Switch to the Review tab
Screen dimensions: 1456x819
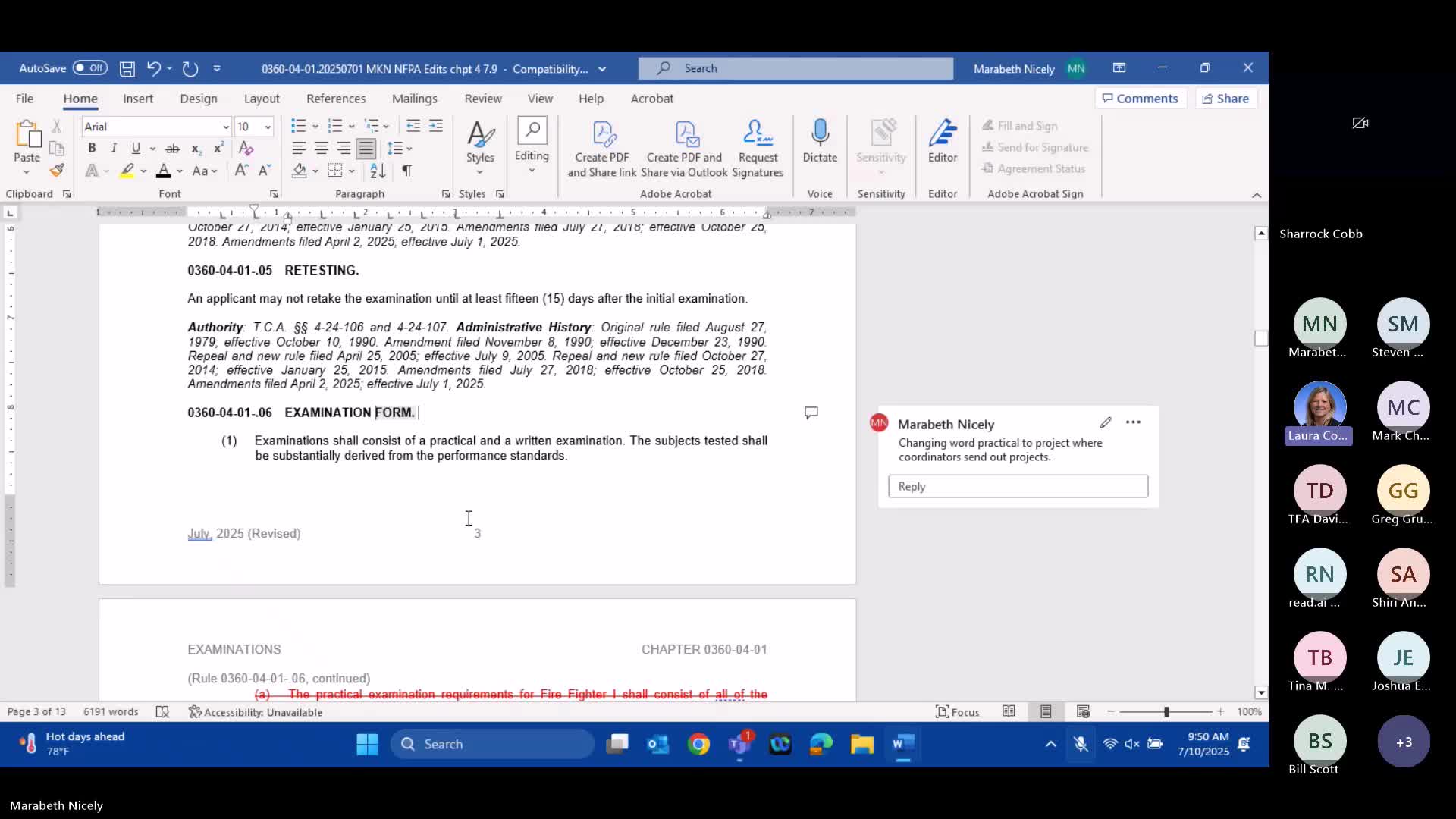pos(483,99)
